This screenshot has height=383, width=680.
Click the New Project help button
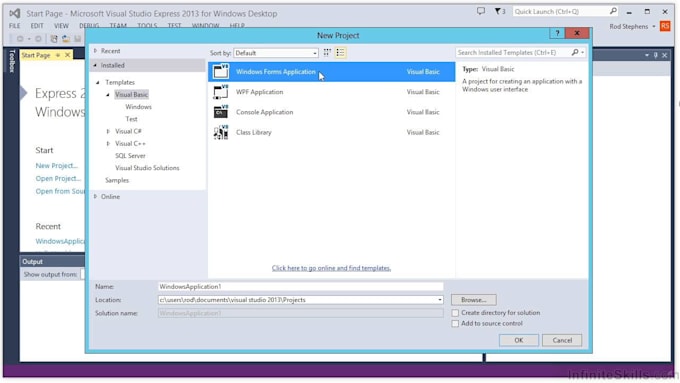(x=557, y=33)
